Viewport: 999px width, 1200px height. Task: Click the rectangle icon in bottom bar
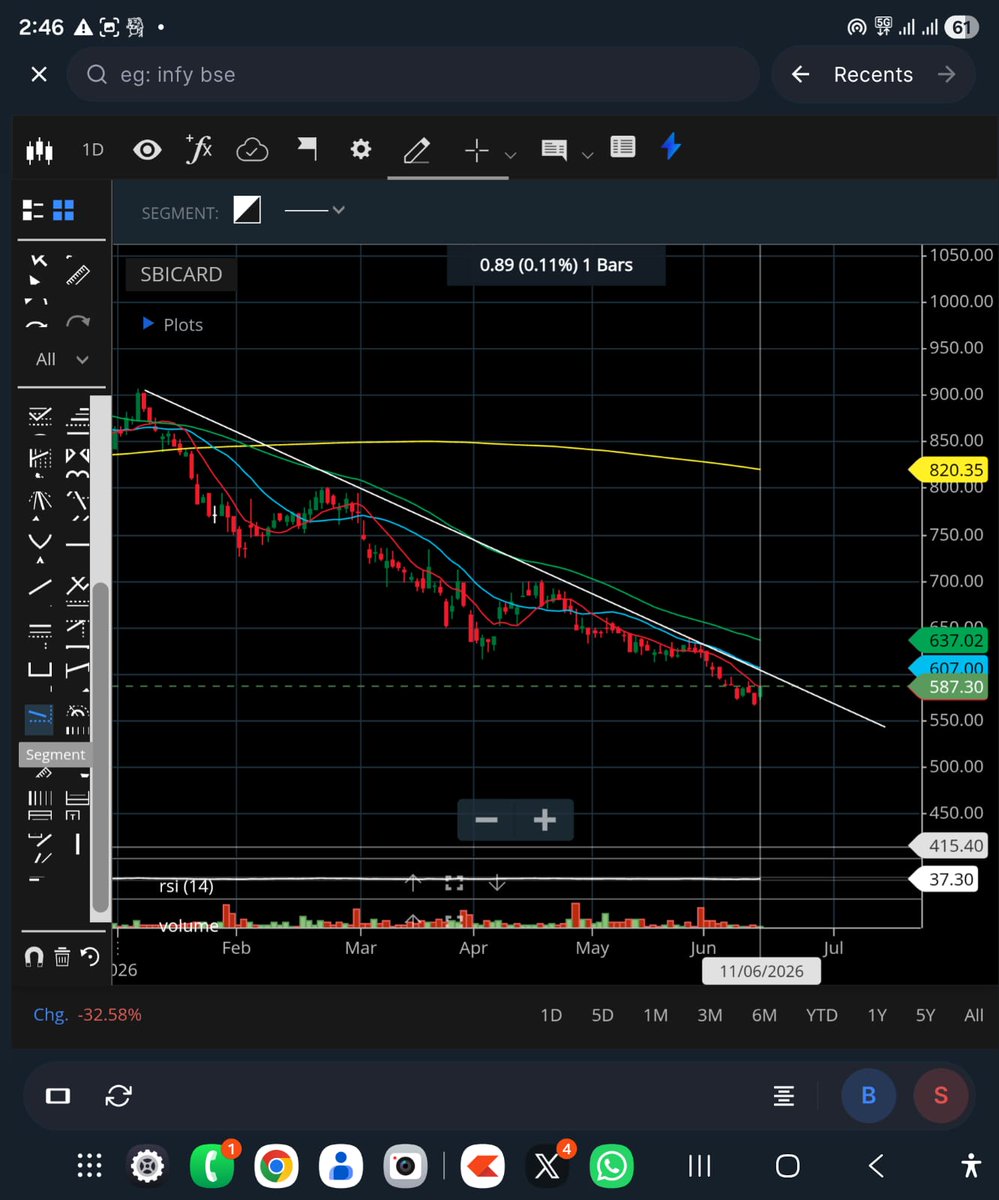58,1096
